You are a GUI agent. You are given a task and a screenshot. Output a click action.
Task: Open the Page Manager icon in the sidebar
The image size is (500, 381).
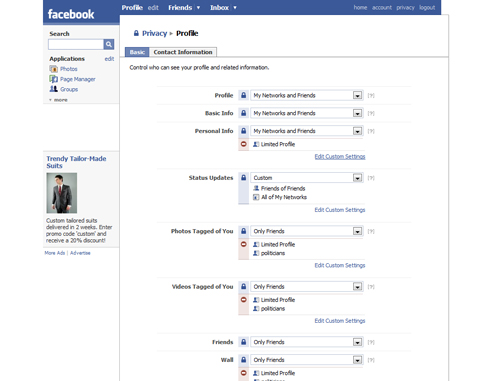53,79
